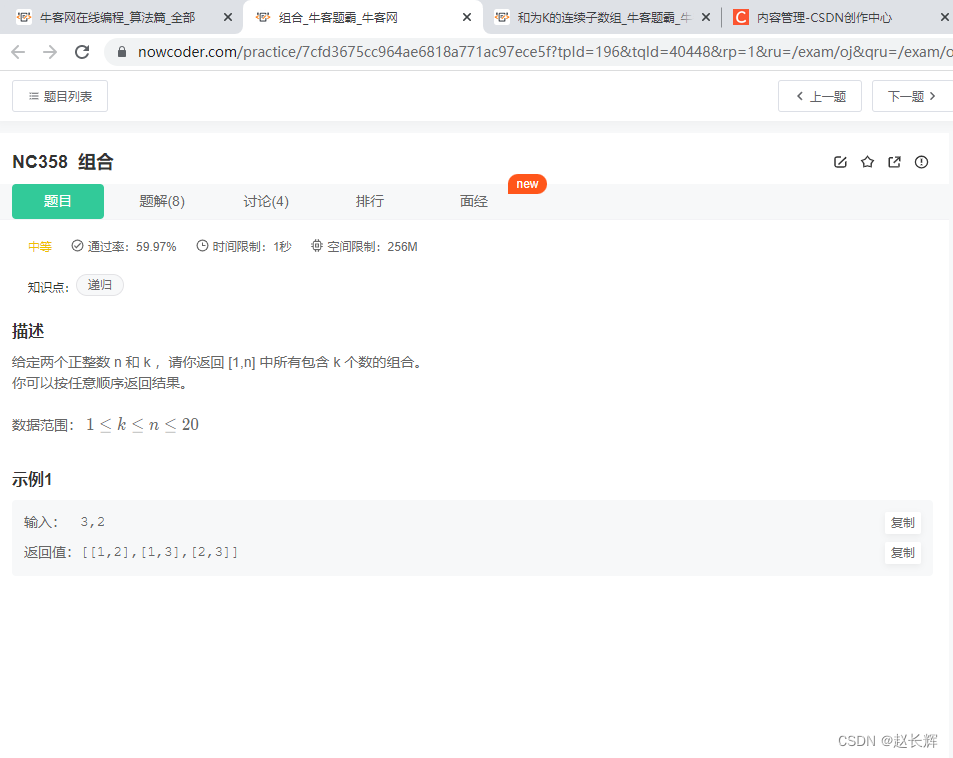Reload the page in the browser
The image size is (953, 758).
pyautogui.click(x=83, y=53)
